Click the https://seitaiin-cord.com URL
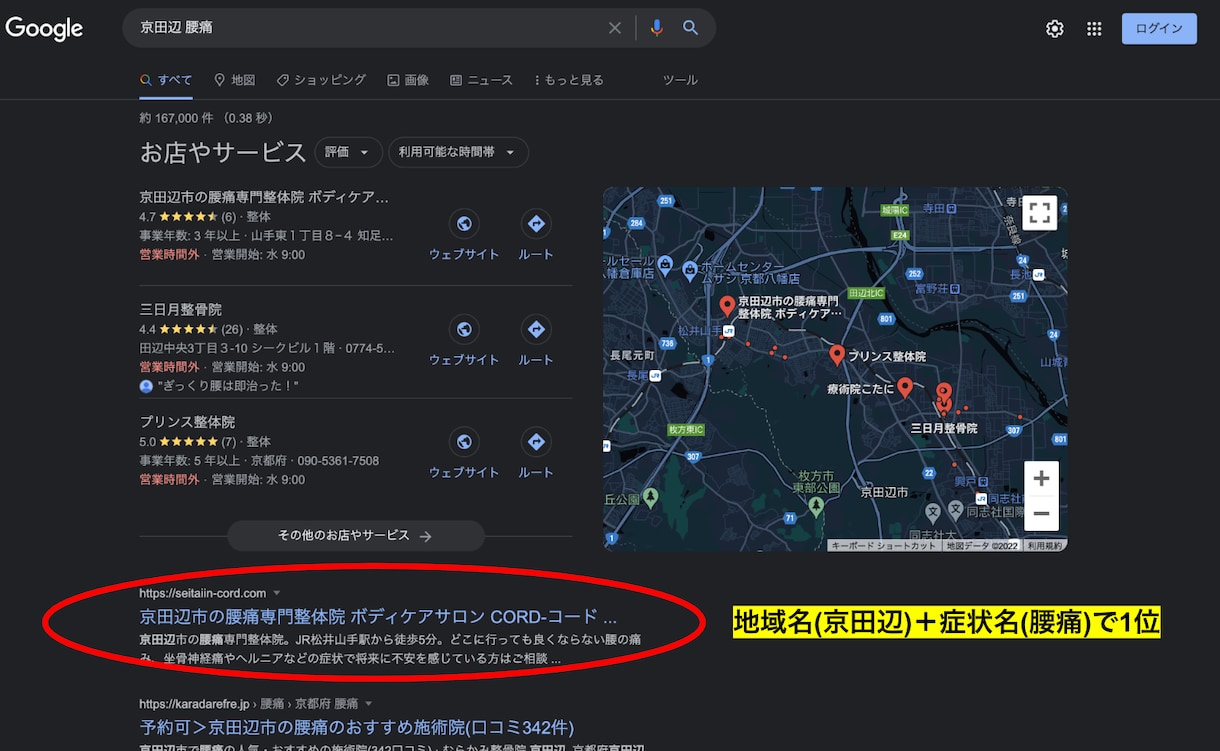The height and width of the screenshot is (751, 1220). 203,593
